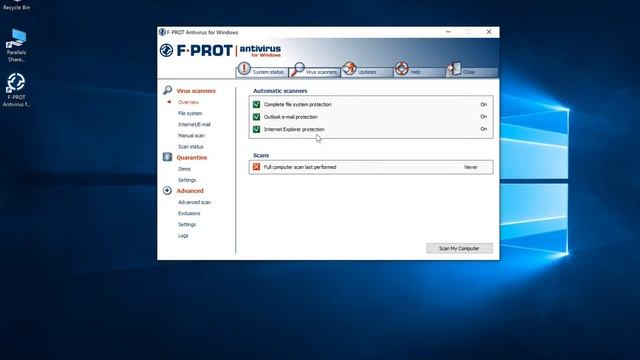Screen dimensions: 640x360
Task: Click the Virus scanners magnifier icon in toolbar
Action: pyautogui.click(x=298, y=69)
